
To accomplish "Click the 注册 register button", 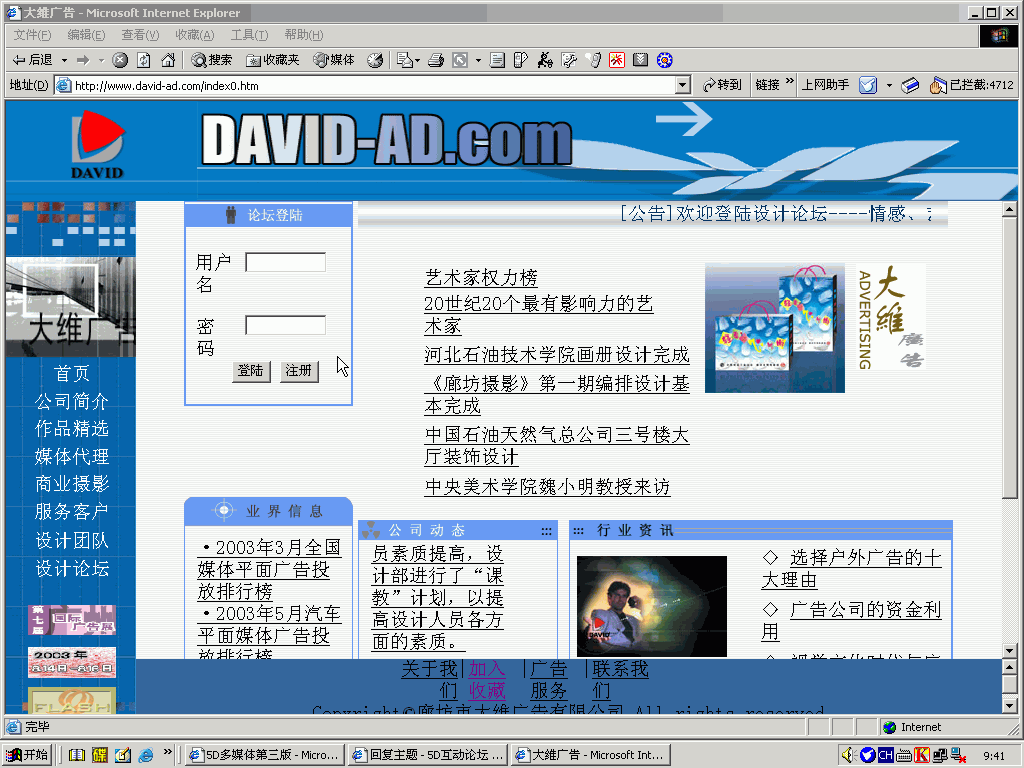I will pyautogui.click(x=299, y=371).
